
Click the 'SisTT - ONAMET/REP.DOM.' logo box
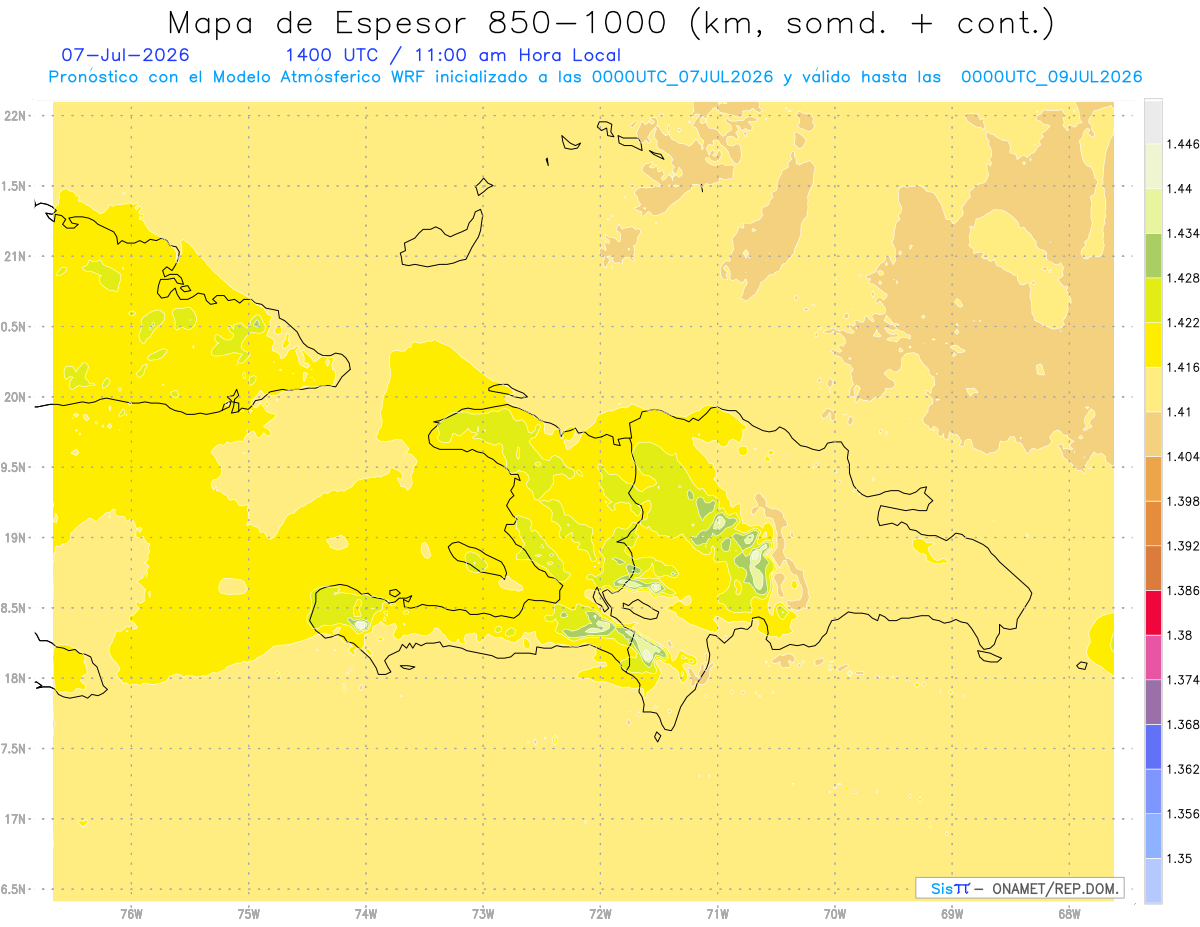click(x=1020, y=888)
